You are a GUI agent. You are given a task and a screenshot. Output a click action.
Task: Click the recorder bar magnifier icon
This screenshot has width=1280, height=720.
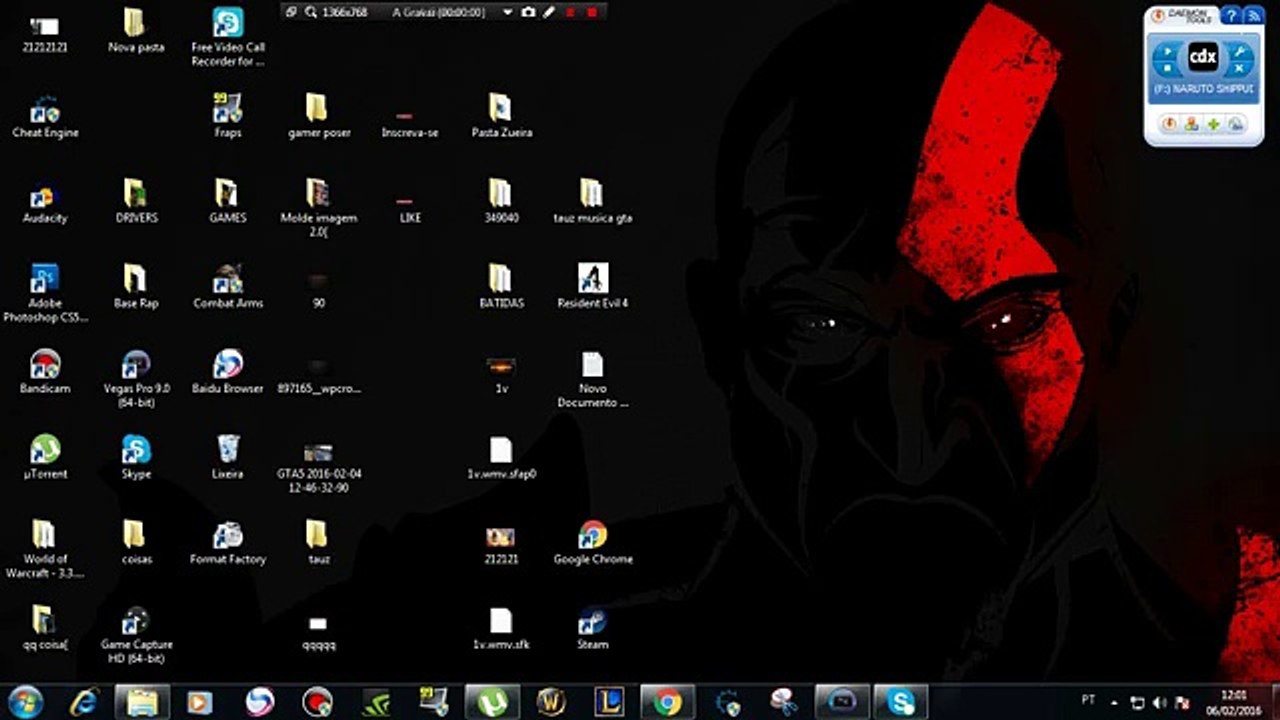311,12
